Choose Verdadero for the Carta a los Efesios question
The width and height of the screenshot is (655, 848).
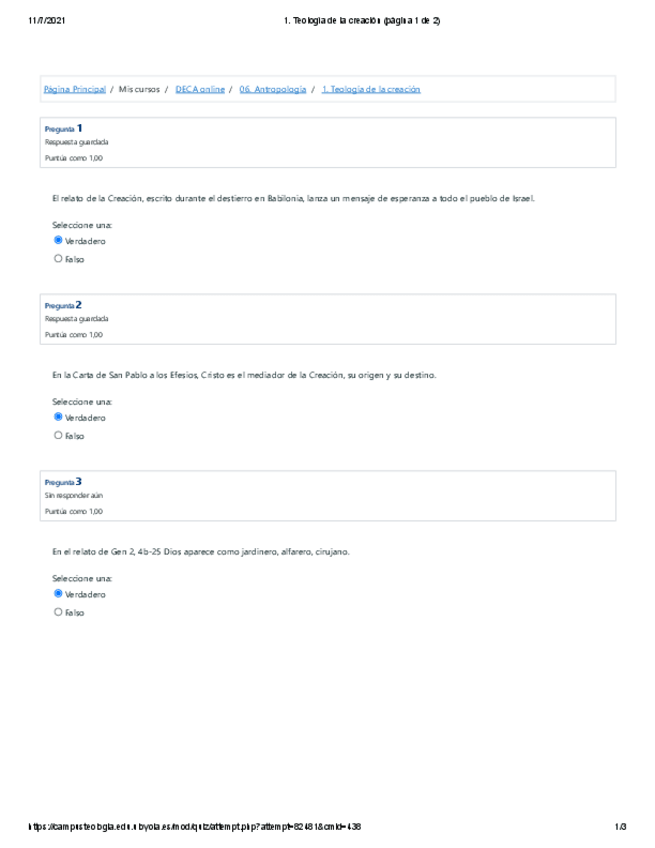(x=58, y=417)
